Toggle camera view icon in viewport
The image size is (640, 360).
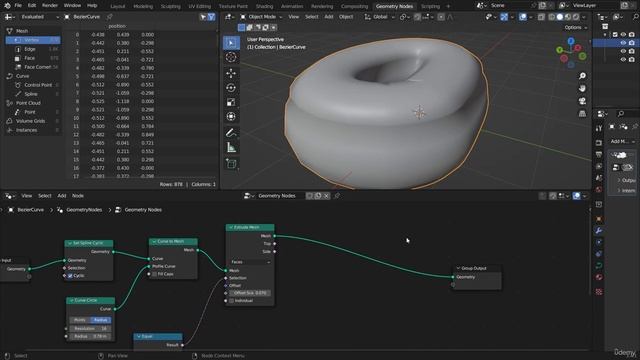582,101
